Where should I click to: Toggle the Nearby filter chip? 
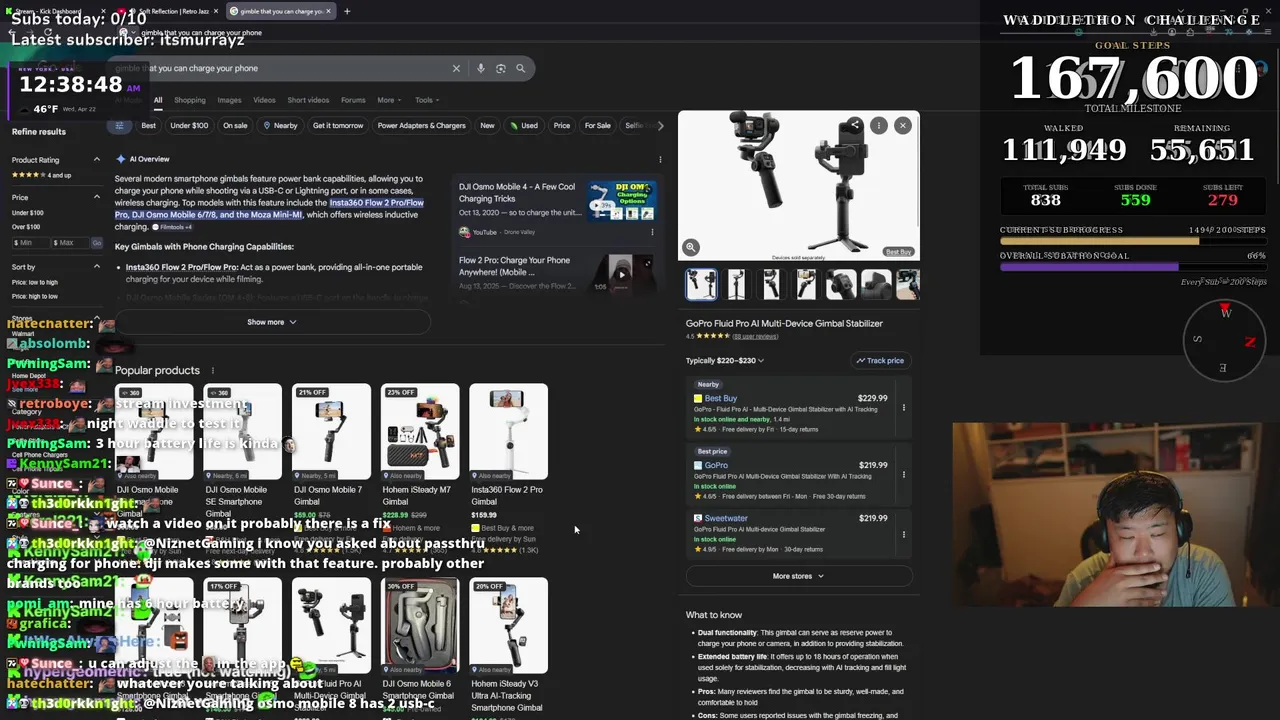click(x=280, y=126)
